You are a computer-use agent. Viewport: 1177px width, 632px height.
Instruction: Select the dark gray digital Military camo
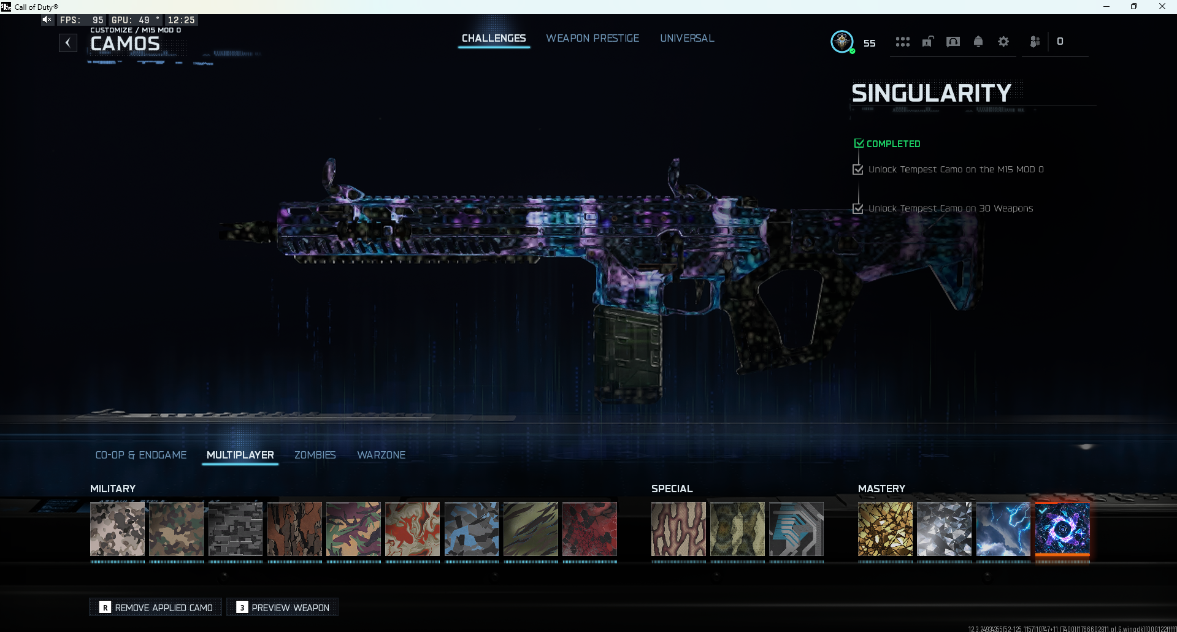tap(236, 529)
